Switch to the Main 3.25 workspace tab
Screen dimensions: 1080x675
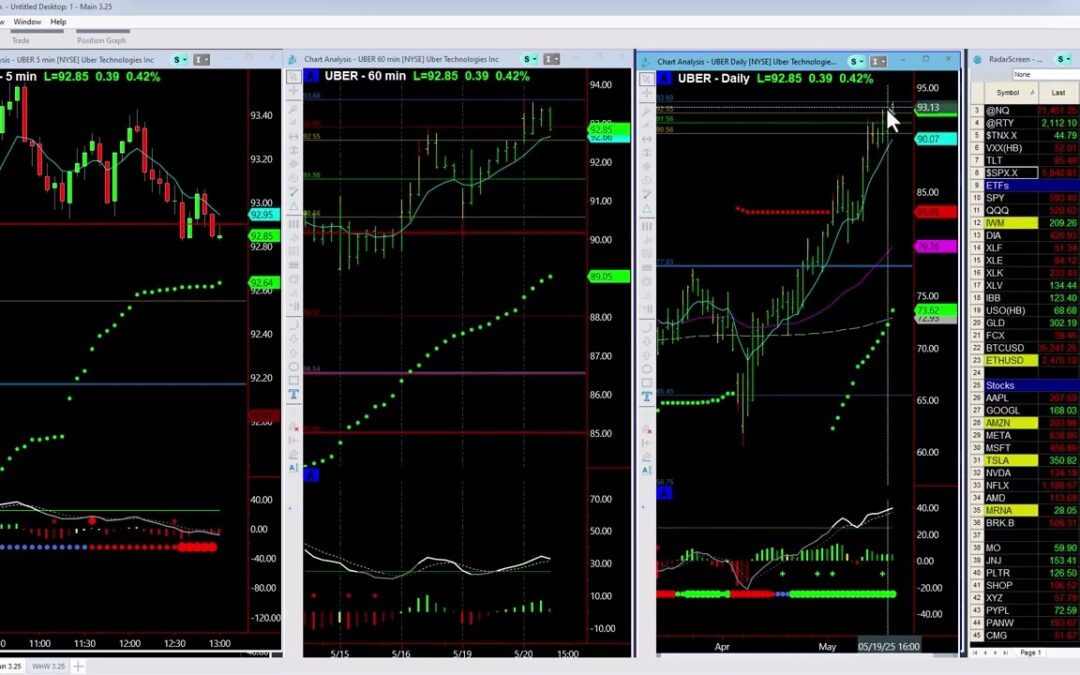click(12, 666)
